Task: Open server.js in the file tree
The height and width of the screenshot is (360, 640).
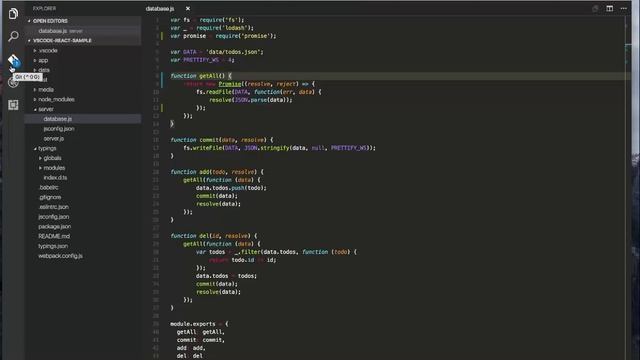Action: click(53, 138)
